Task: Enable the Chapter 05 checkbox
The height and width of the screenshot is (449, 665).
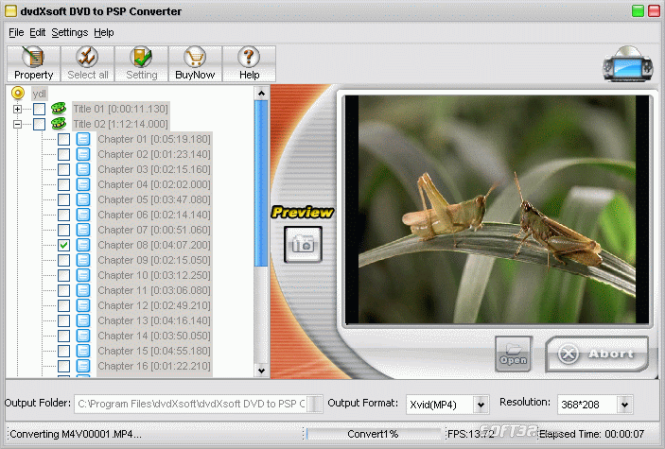Action: coord(64,200)
